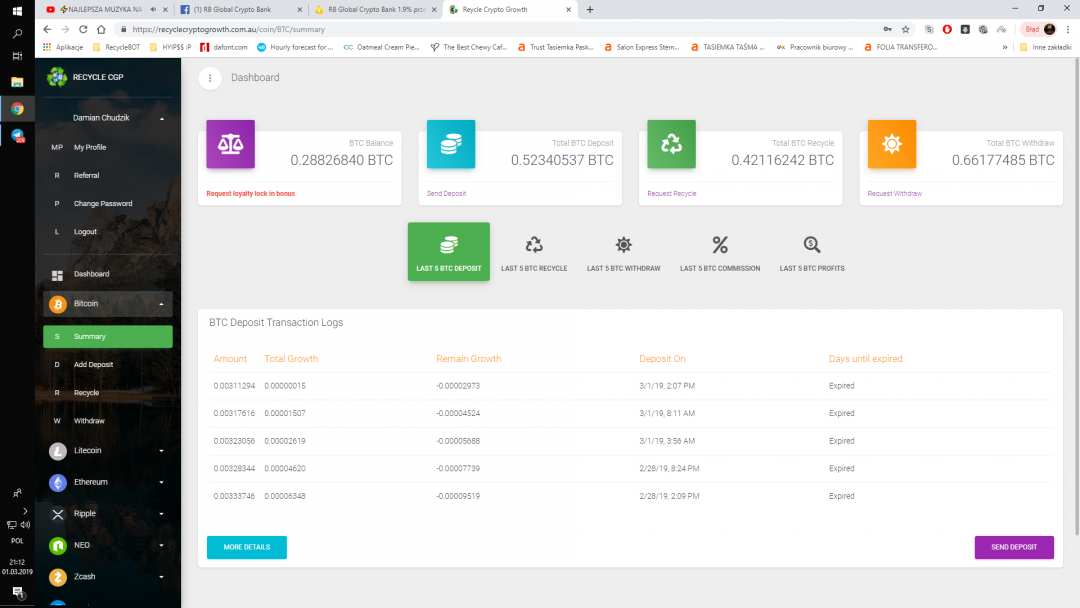Open the three-dot menu beside Dashboard title
1080x608 pixels.
point(209,78)
